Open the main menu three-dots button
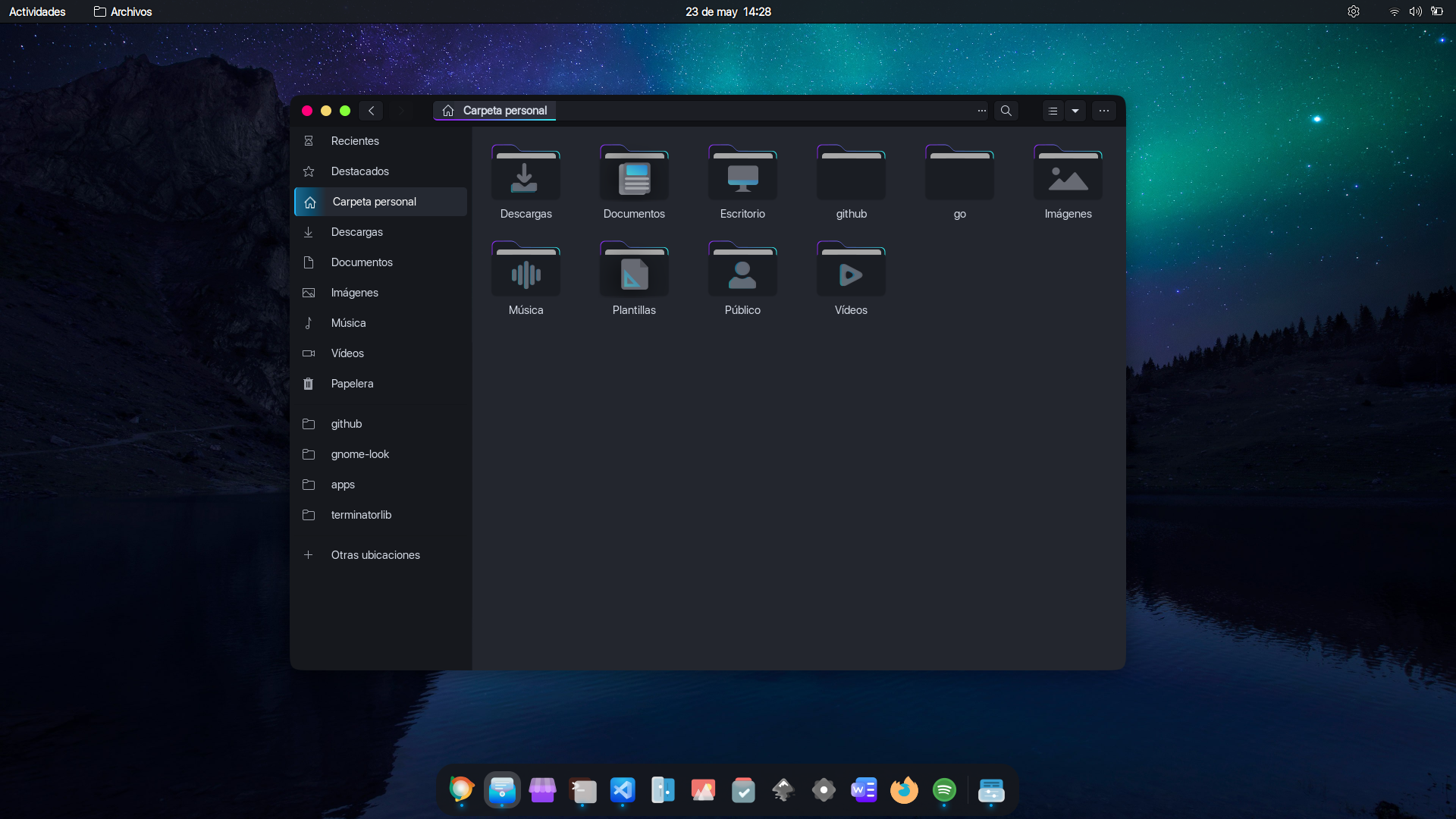 (x=1104, y=111)
